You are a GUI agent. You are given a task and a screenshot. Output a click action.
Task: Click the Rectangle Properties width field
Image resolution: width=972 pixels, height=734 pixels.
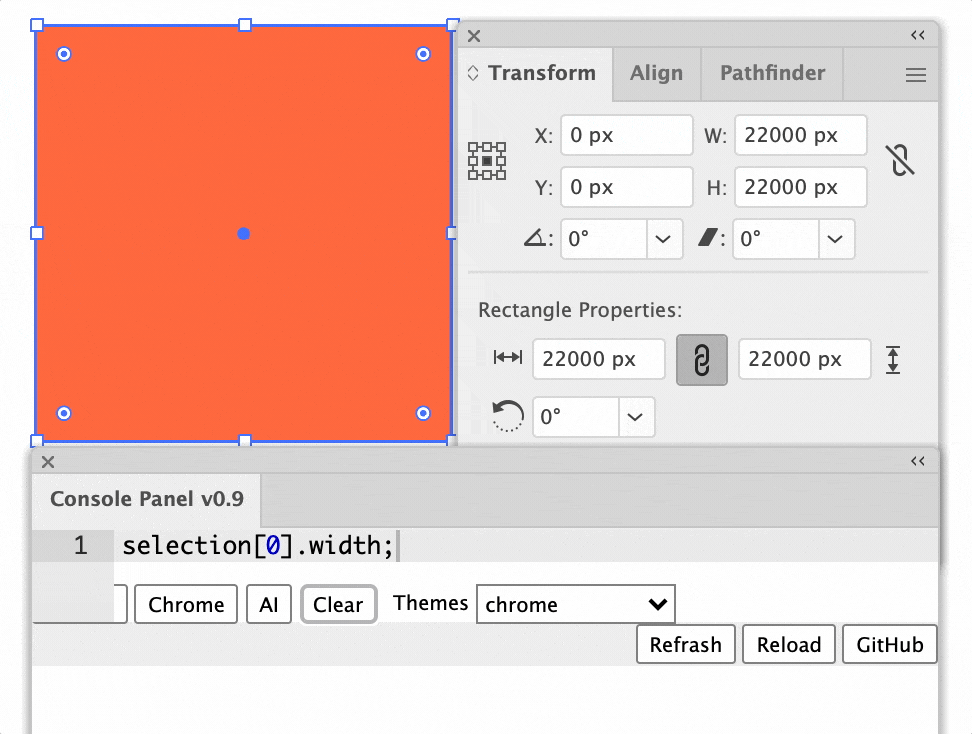(599, 359)
